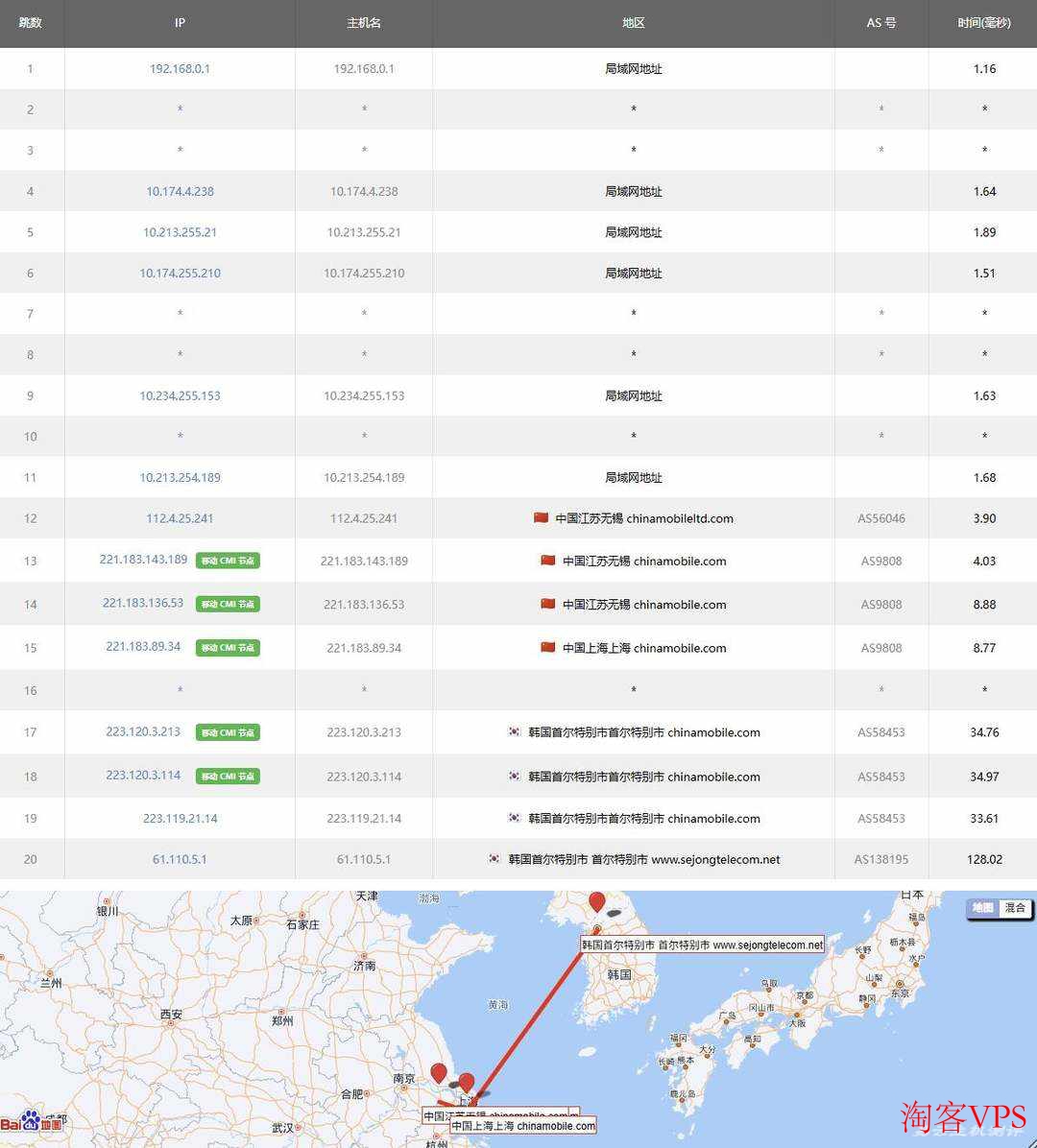Open IP link 10.174.4.238

click(180, 191)
